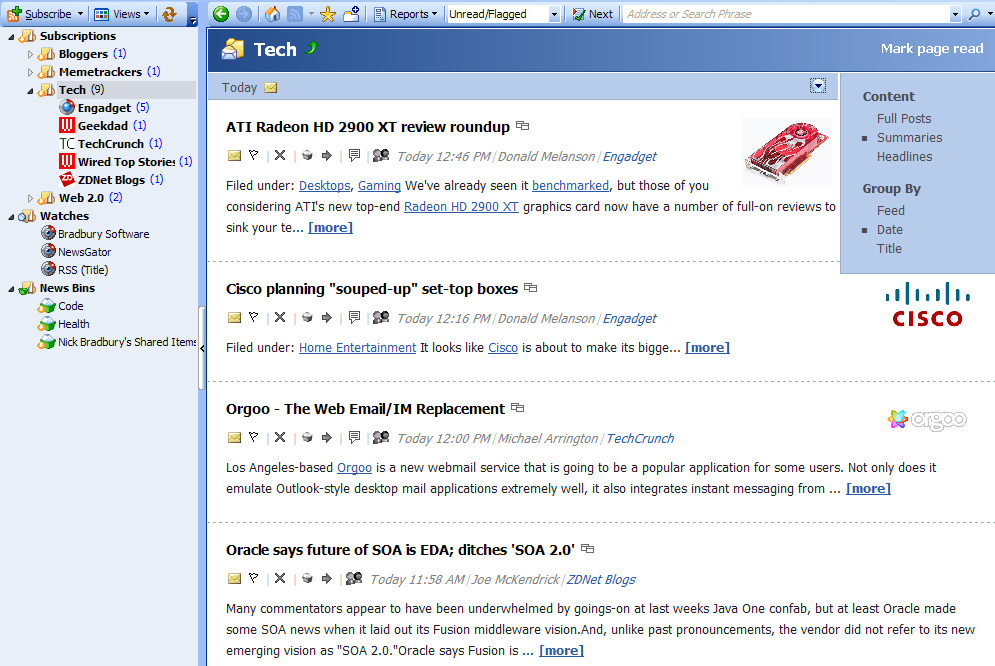Click the new-window icon beside the Oracle headline
The image size is (995, 666).
coord(588,549)
